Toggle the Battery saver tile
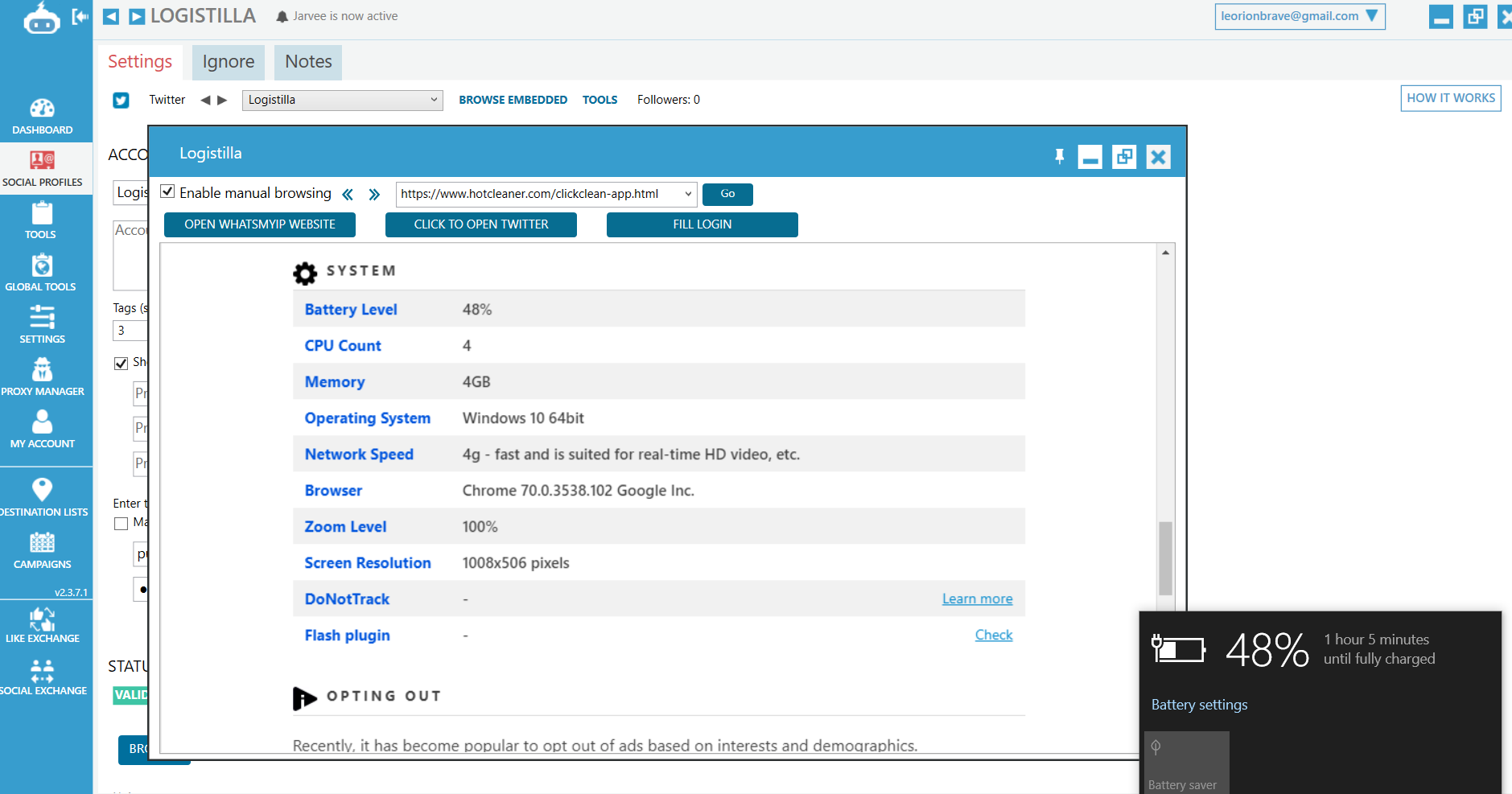 tap(1186, 763)
